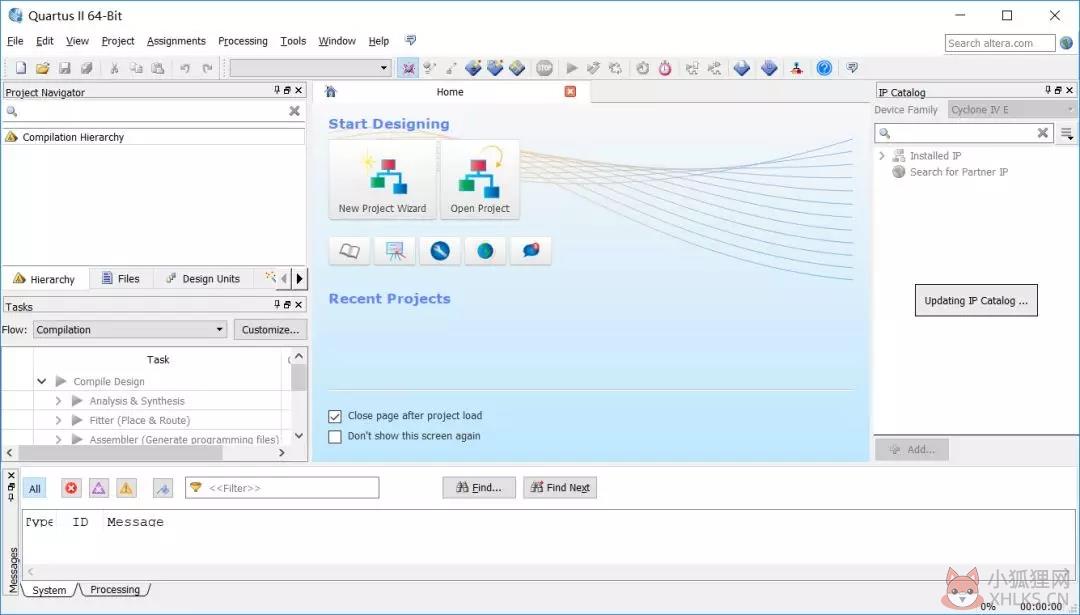This screenshot has height=615, width=1080.
Task: Open the Programmer icon in toolbar
Action: click(769, 68)
